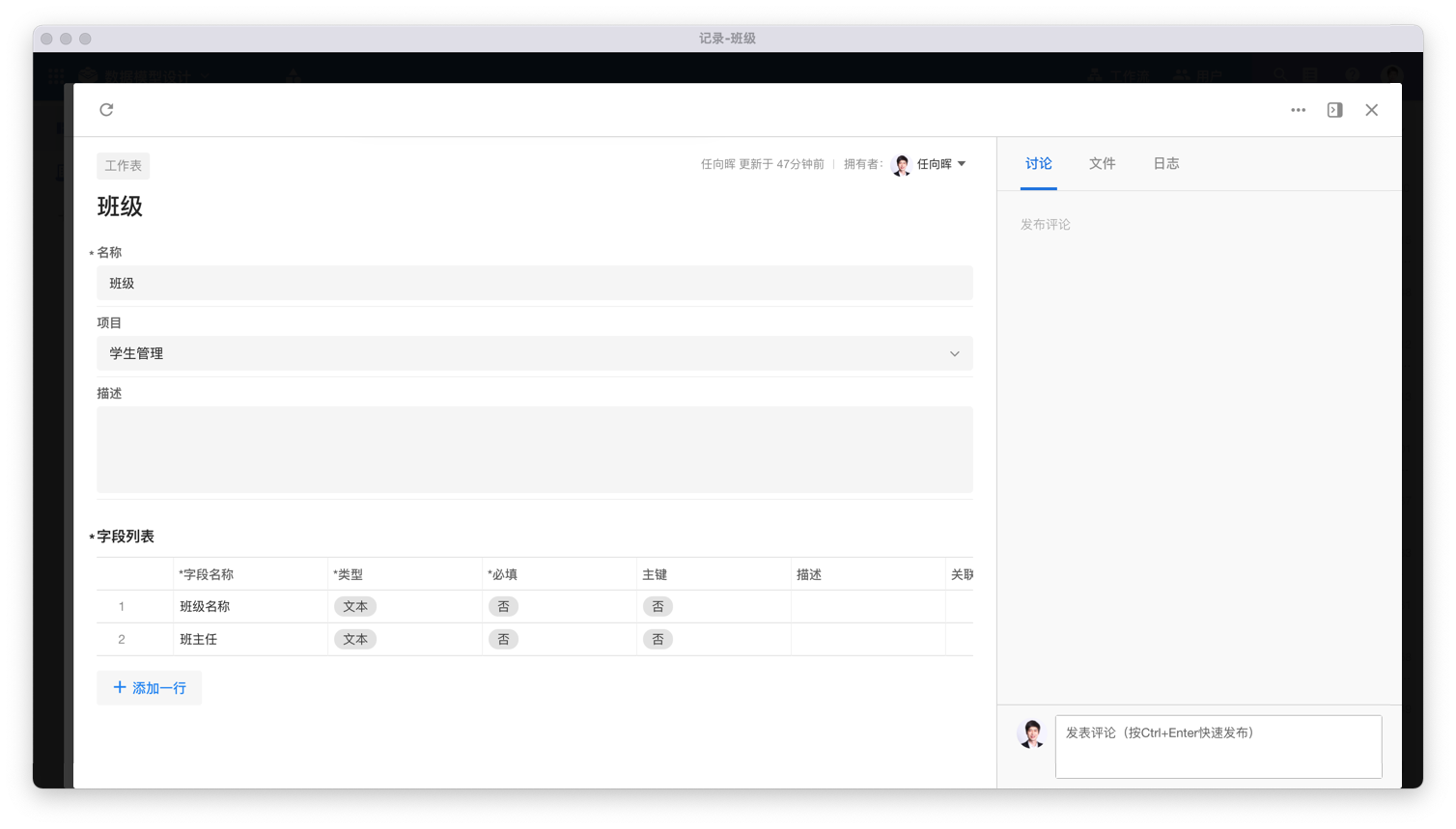Close the record dialog with X
The height and width of the screenshot is (829, 1456).
1371,110
